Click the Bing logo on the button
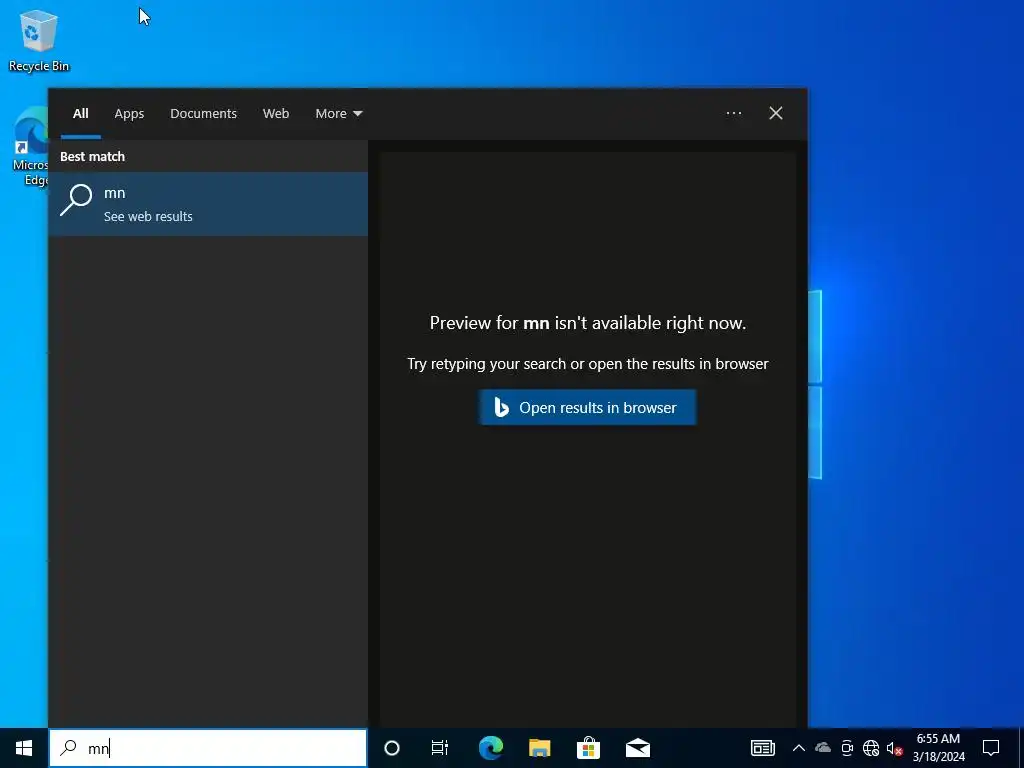1024x768 pixels. coord(501,408)
